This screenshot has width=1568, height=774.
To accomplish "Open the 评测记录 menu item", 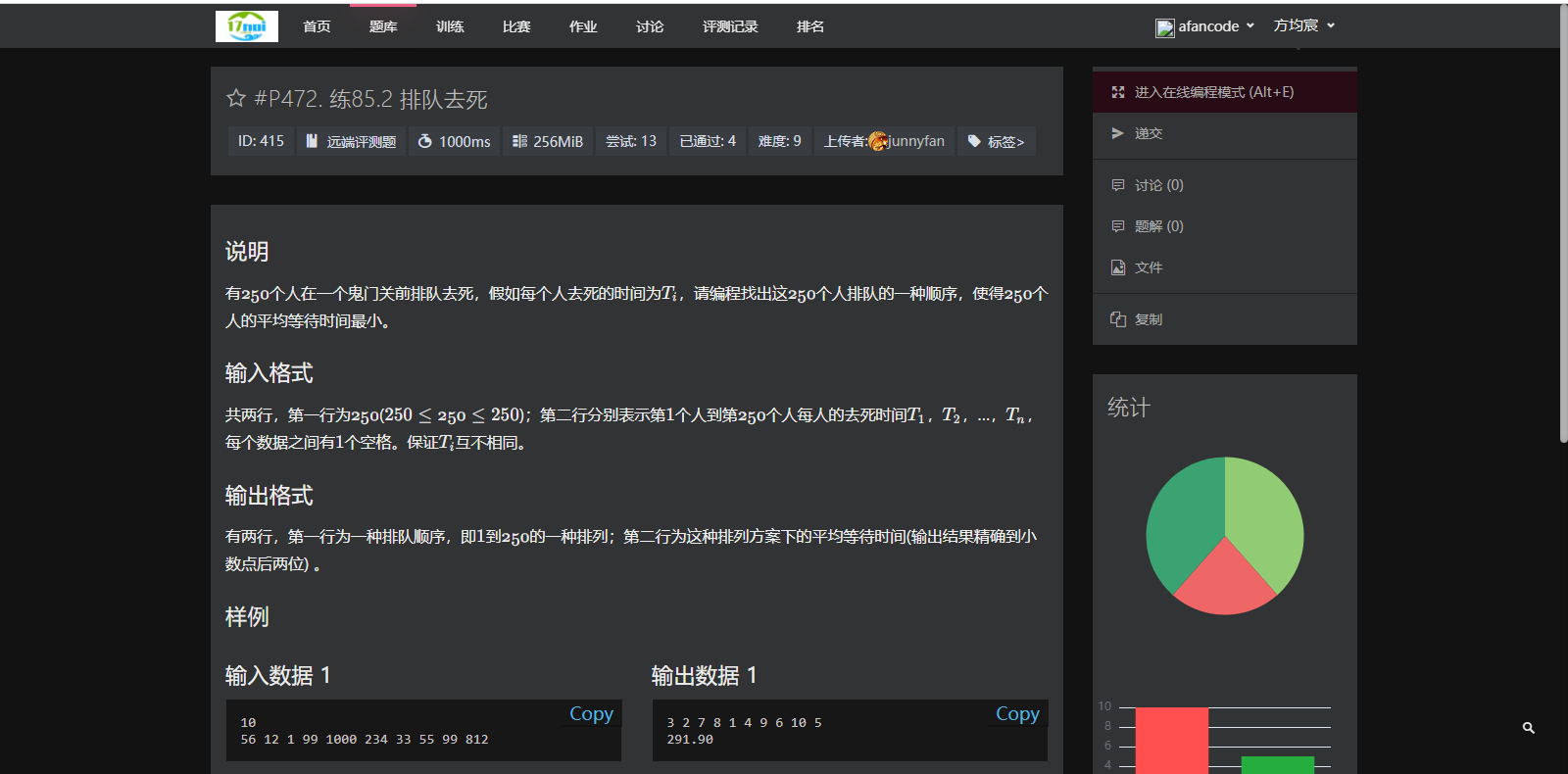I will (x=730, y=26).
